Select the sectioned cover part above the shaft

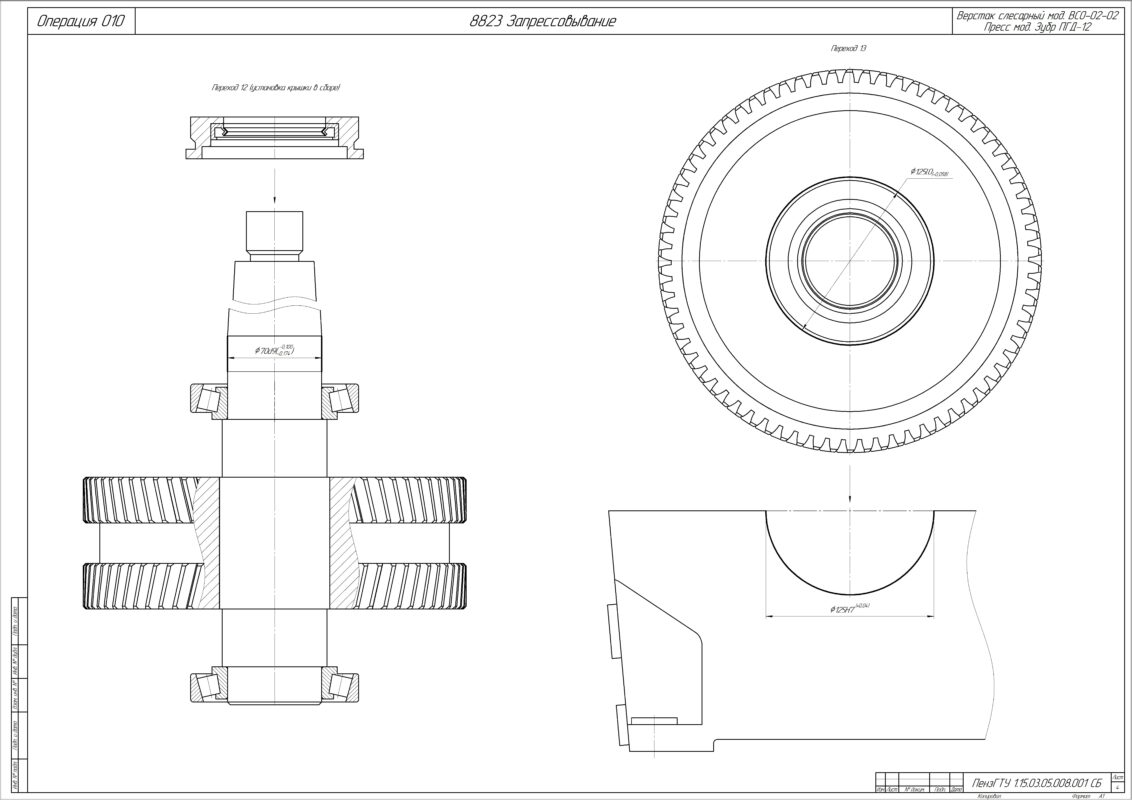(275, 136)
